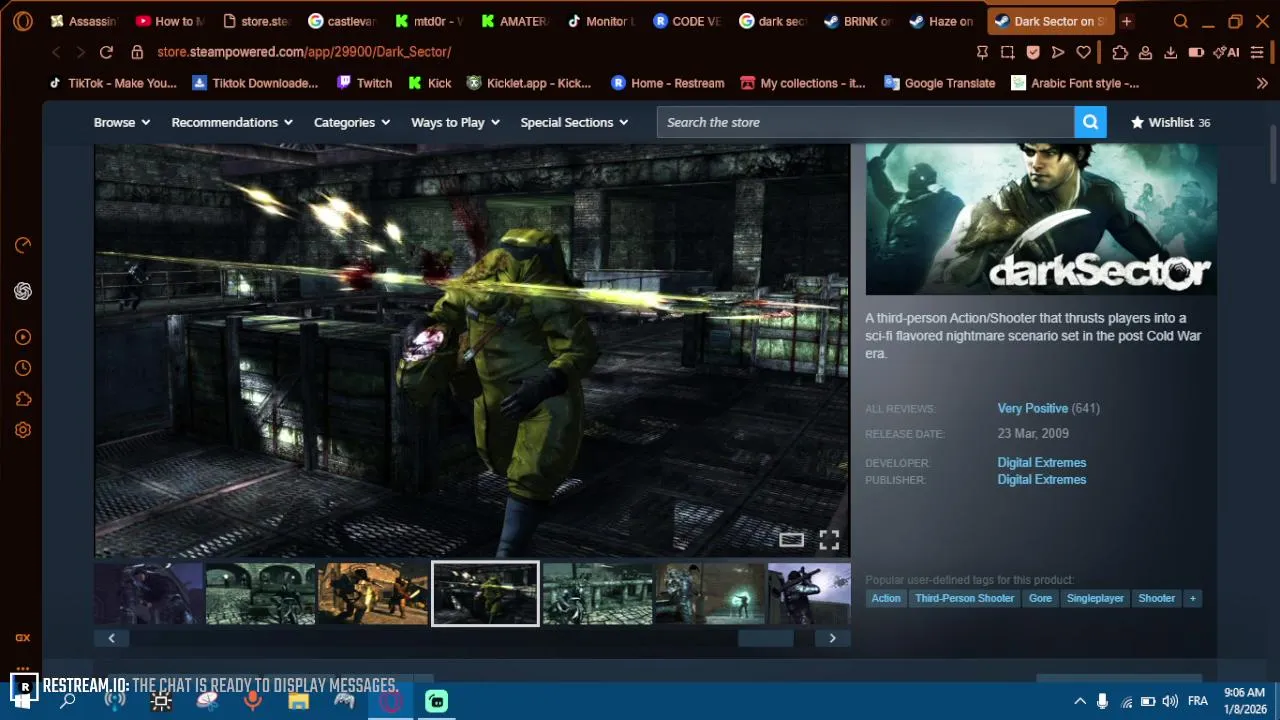Image resolution: width=1280 pixels, height=720 pixels.
Task: Reload the Steam store page
Action: 106,52
